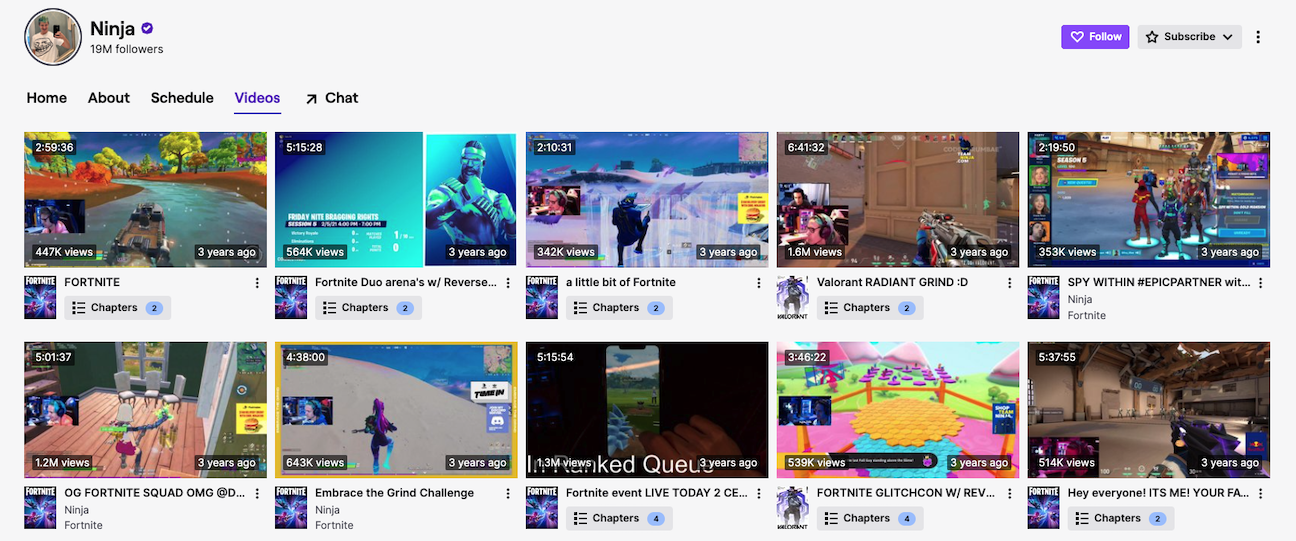
Task: Open Ninja's profile avatar
Action: click(52, 37)
